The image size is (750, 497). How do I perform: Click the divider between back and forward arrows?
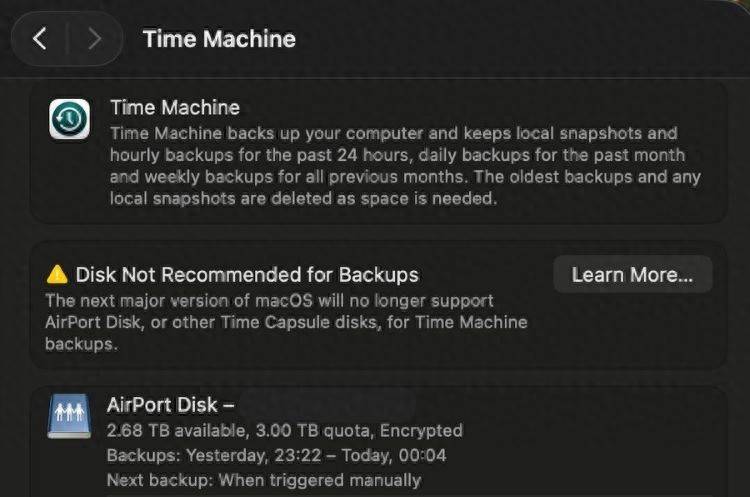coord(68,38)
